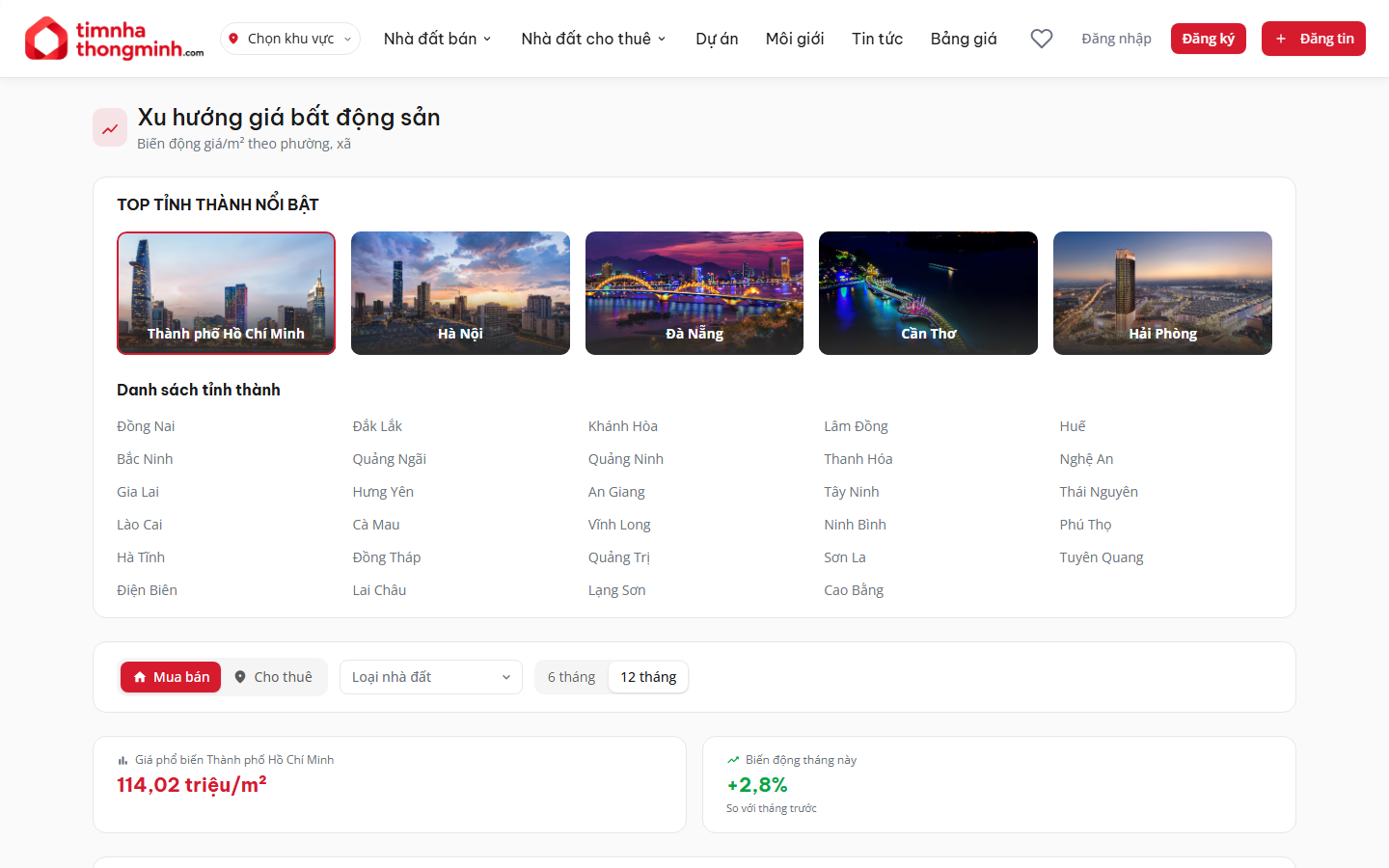Click the Đăng tin button

pos(1314,39)
